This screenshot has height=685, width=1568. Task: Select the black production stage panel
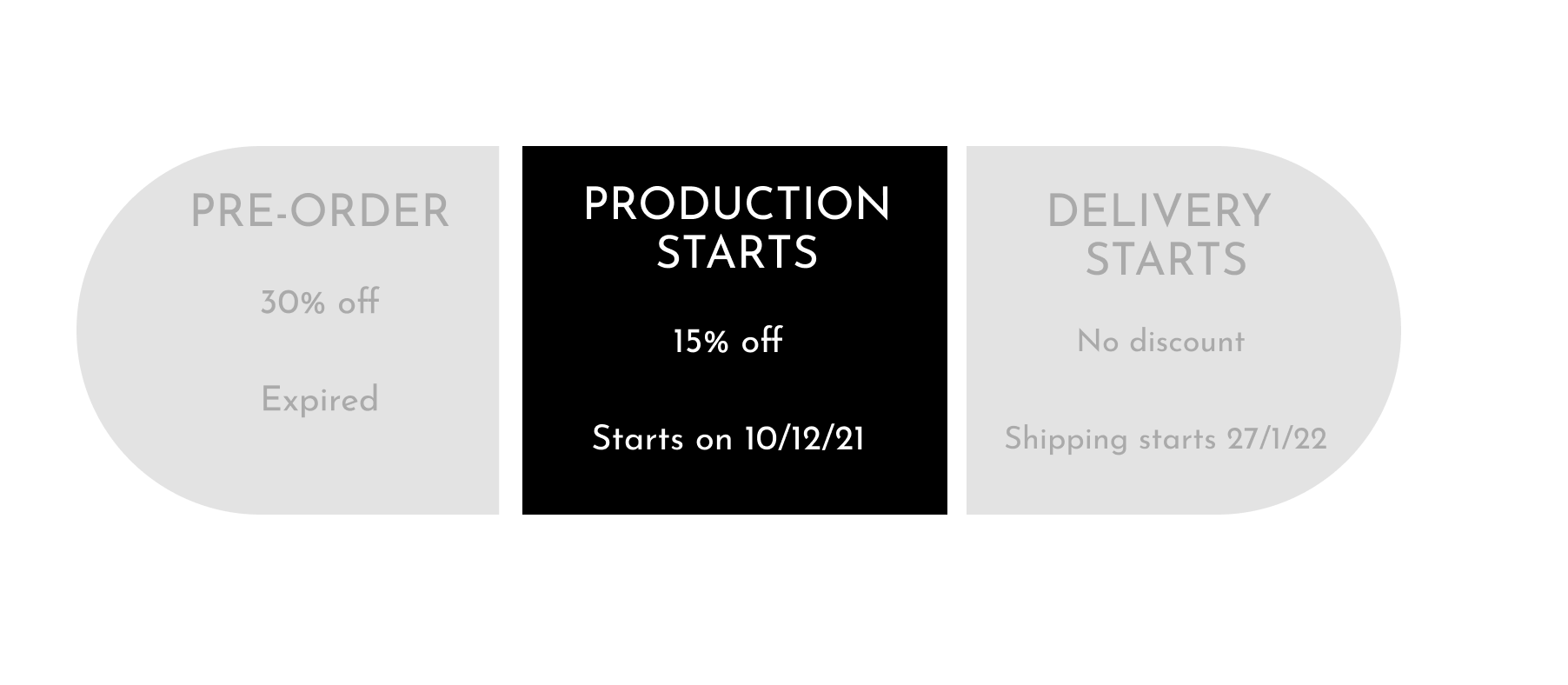click(x=734, y=330)
